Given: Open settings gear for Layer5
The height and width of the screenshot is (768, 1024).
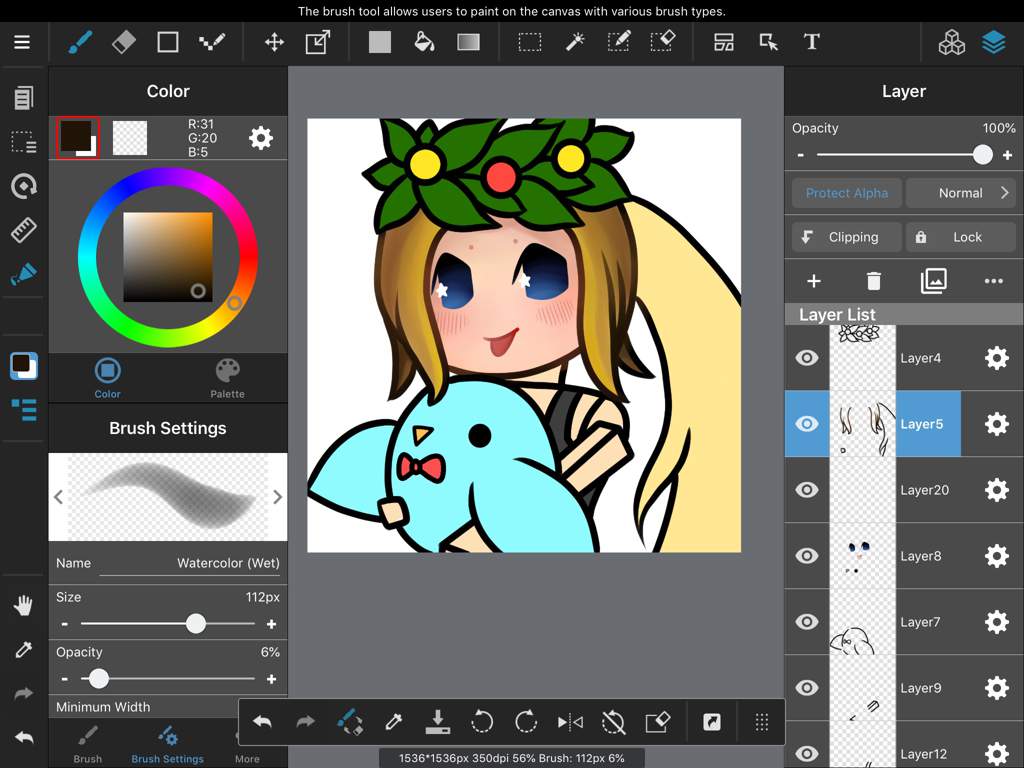Looking at the screenshot, I should coord(996,424).
